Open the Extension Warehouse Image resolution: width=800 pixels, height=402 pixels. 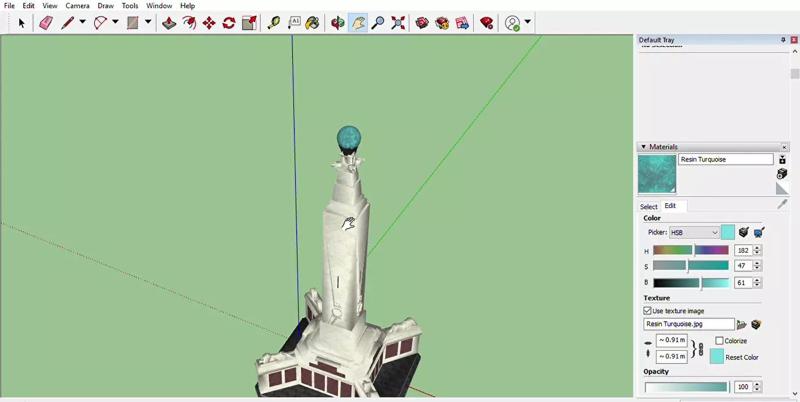tap(442, 23)
